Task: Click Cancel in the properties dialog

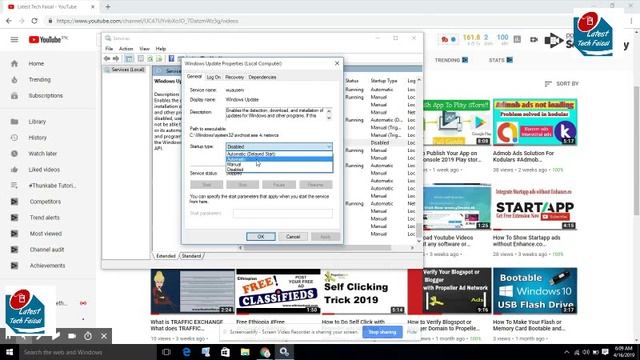Action: (x=293, y=237)
